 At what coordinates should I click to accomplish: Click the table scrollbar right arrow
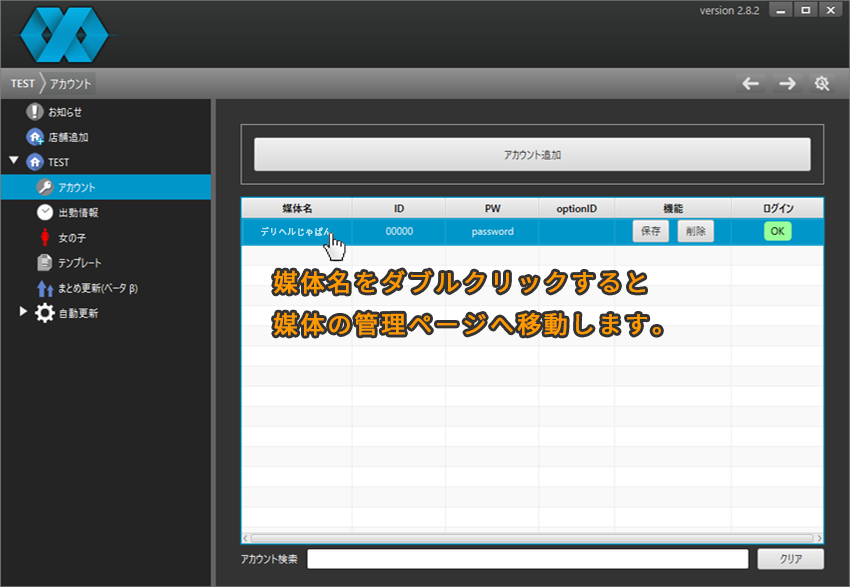coord(819,538)
